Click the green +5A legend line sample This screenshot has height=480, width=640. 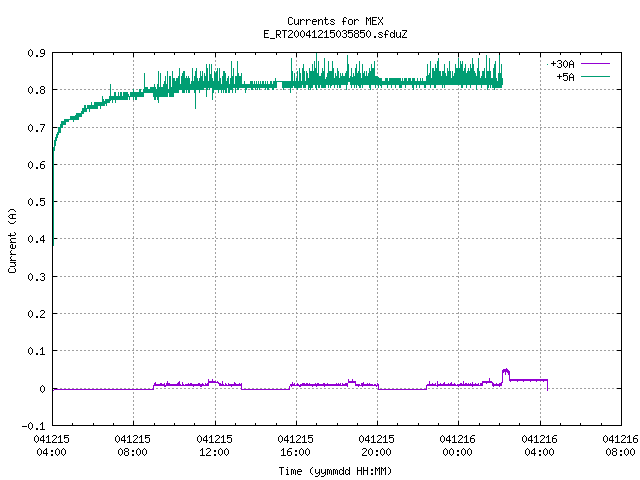click(595, 76)
